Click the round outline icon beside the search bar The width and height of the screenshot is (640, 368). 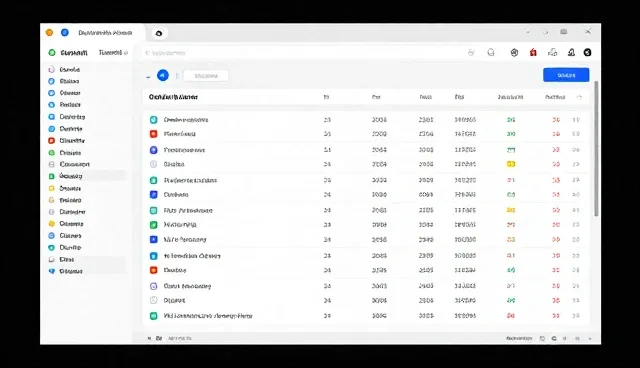[x=491, y=53]
